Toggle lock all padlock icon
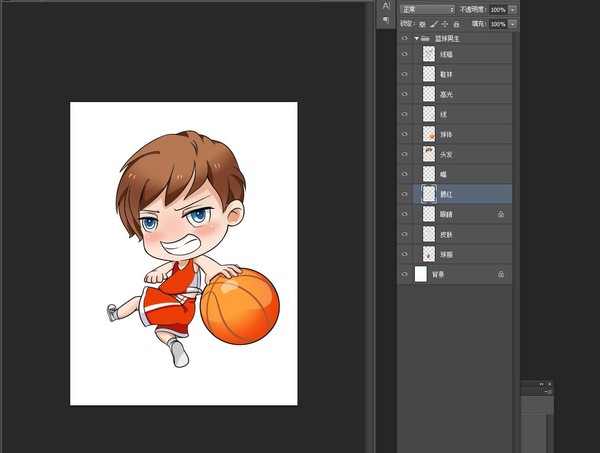 (x=456, y=24)
